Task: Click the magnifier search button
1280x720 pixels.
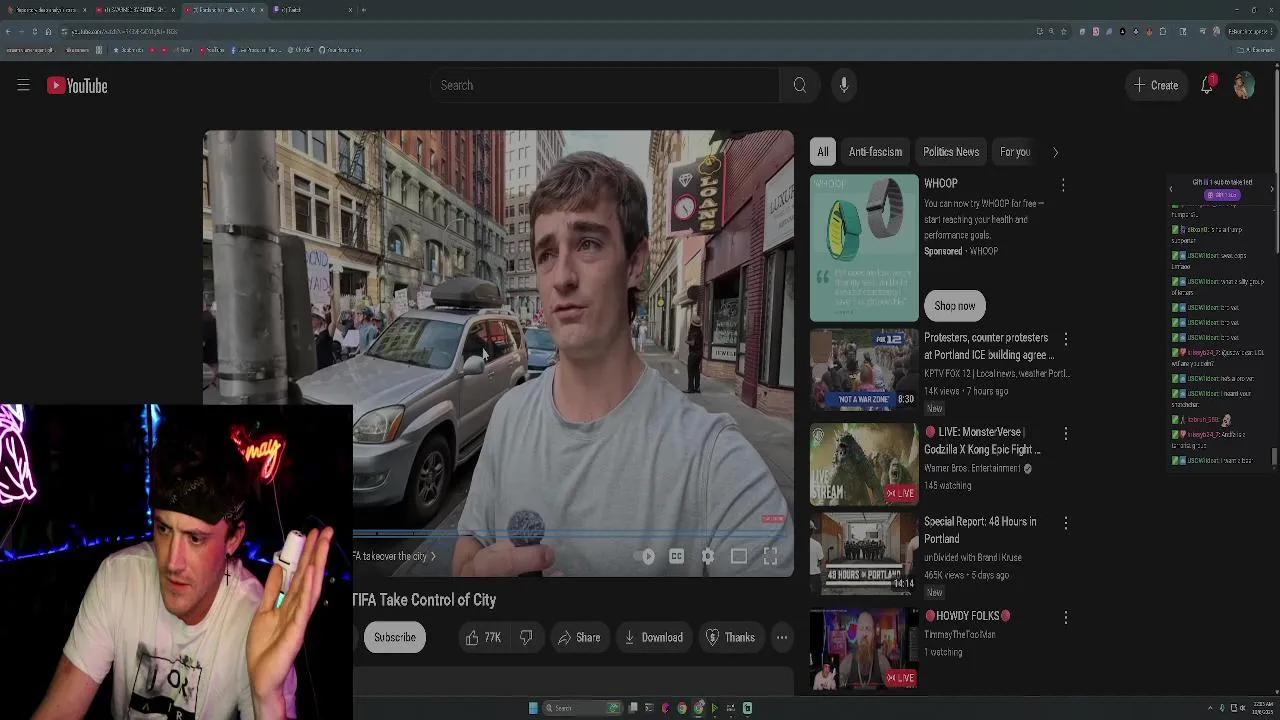Action: click(x=800, y=85)
